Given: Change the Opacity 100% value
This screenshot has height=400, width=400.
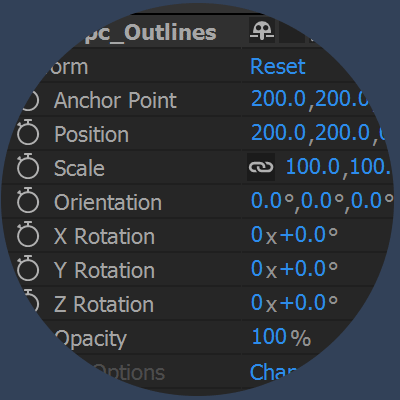Looking at the screenshot, I should click(282, 337).
